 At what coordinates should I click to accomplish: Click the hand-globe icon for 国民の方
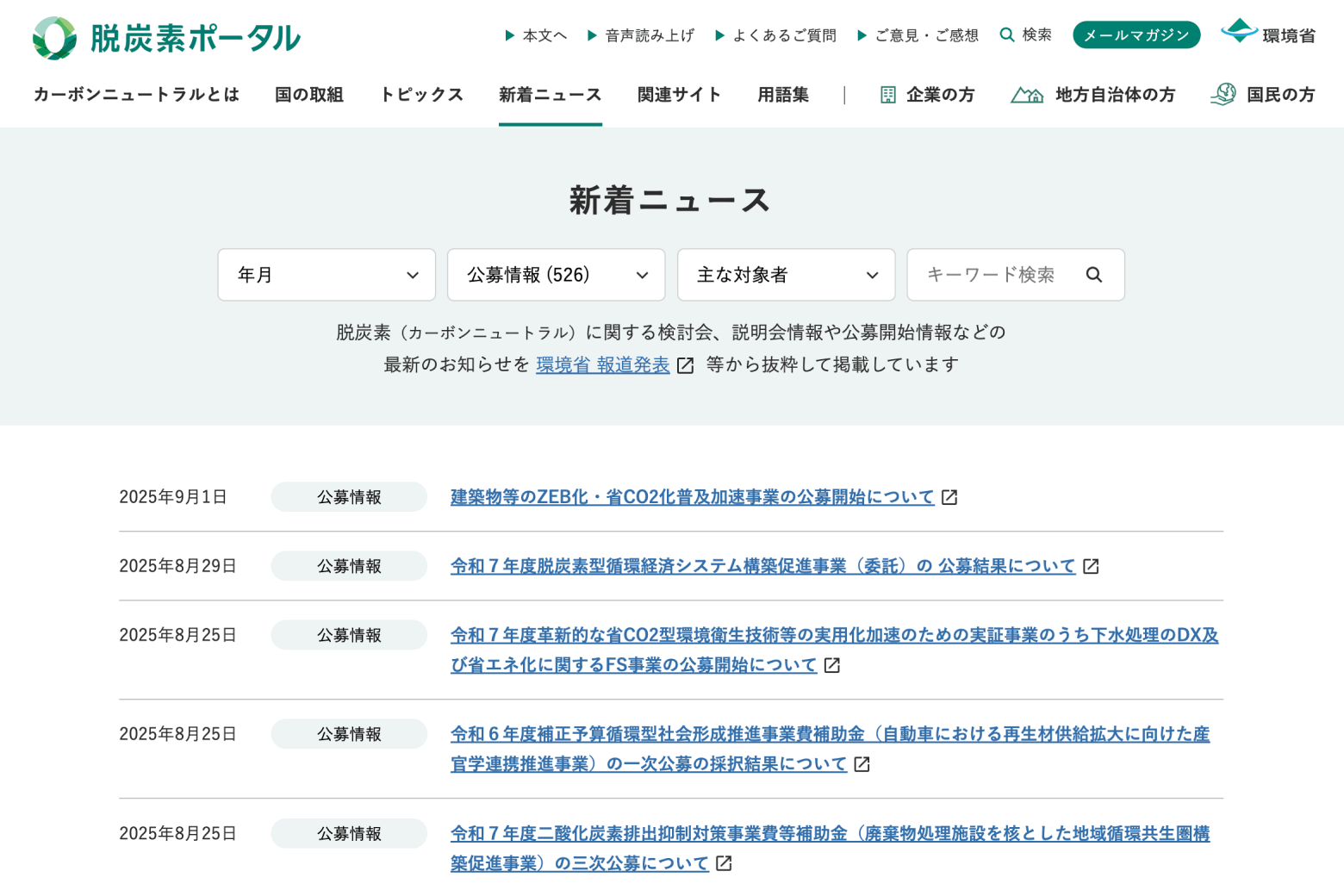click(x=1223, y=95)
